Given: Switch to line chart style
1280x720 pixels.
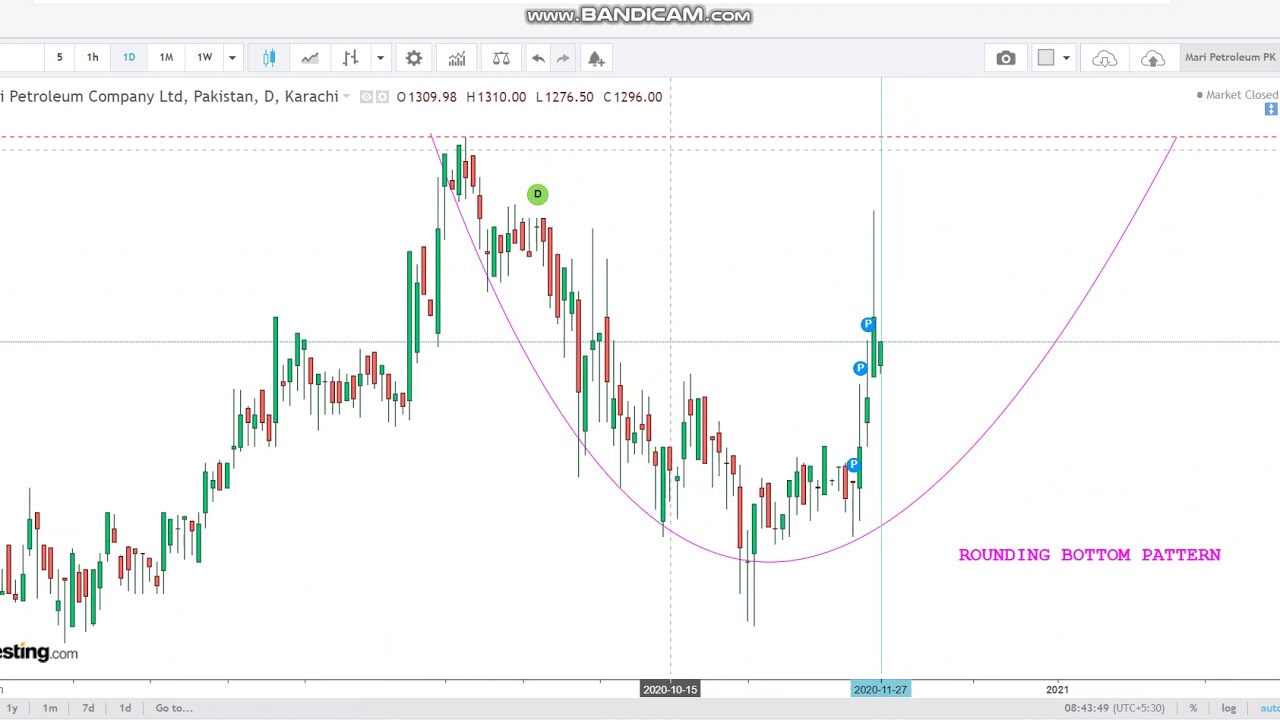Looking at the screenshot, I should [x=310, y=58].
